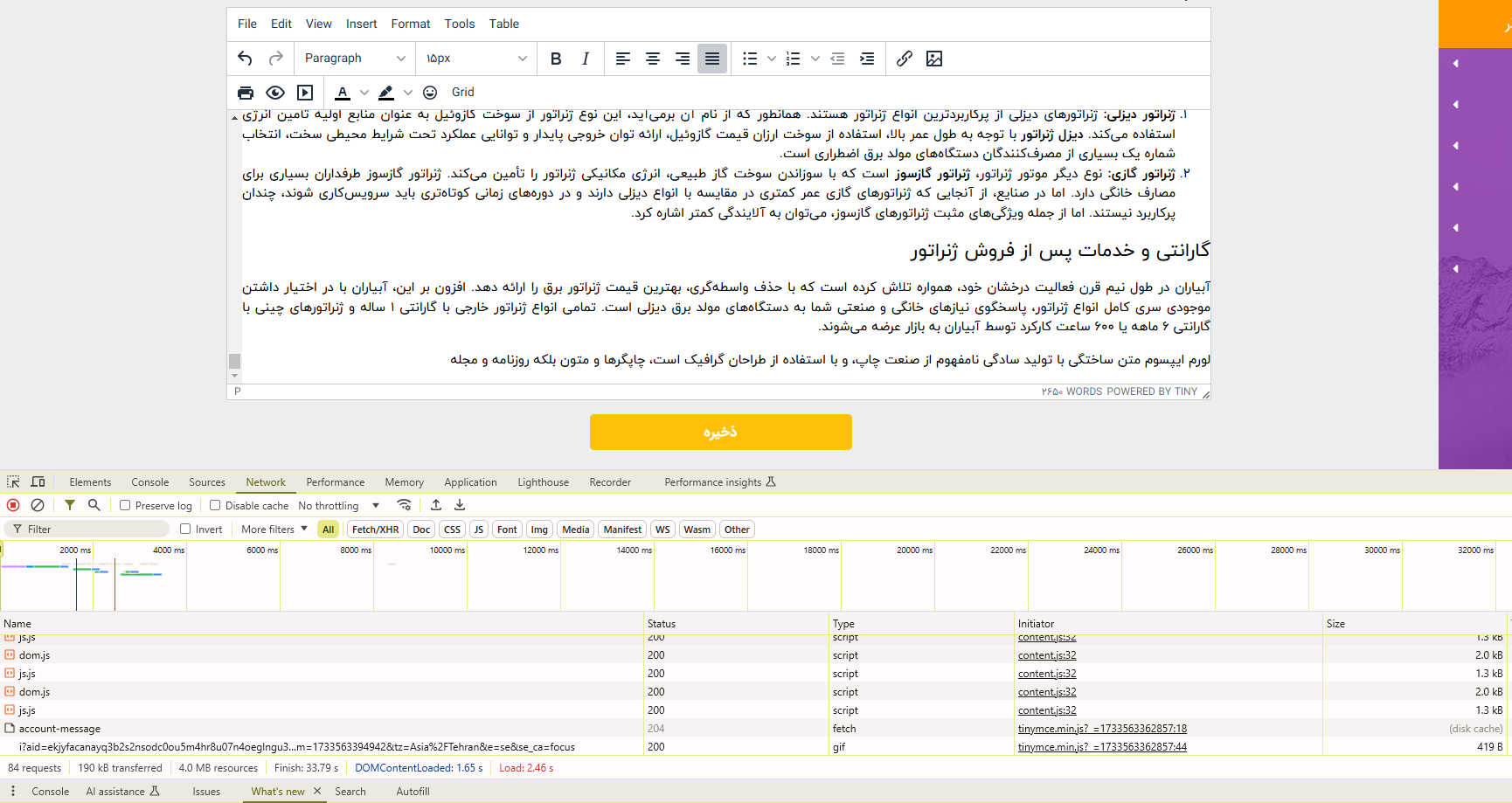Screen dimensions: 1512x803
Task: Preview the document with the eye icon
Action: coord(275,93)
